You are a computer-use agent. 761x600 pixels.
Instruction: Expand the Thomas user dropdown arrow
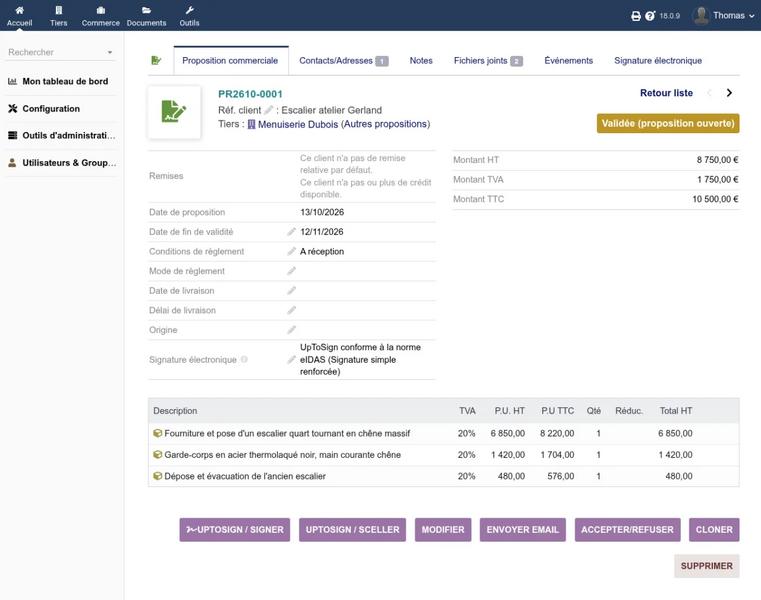751,16
